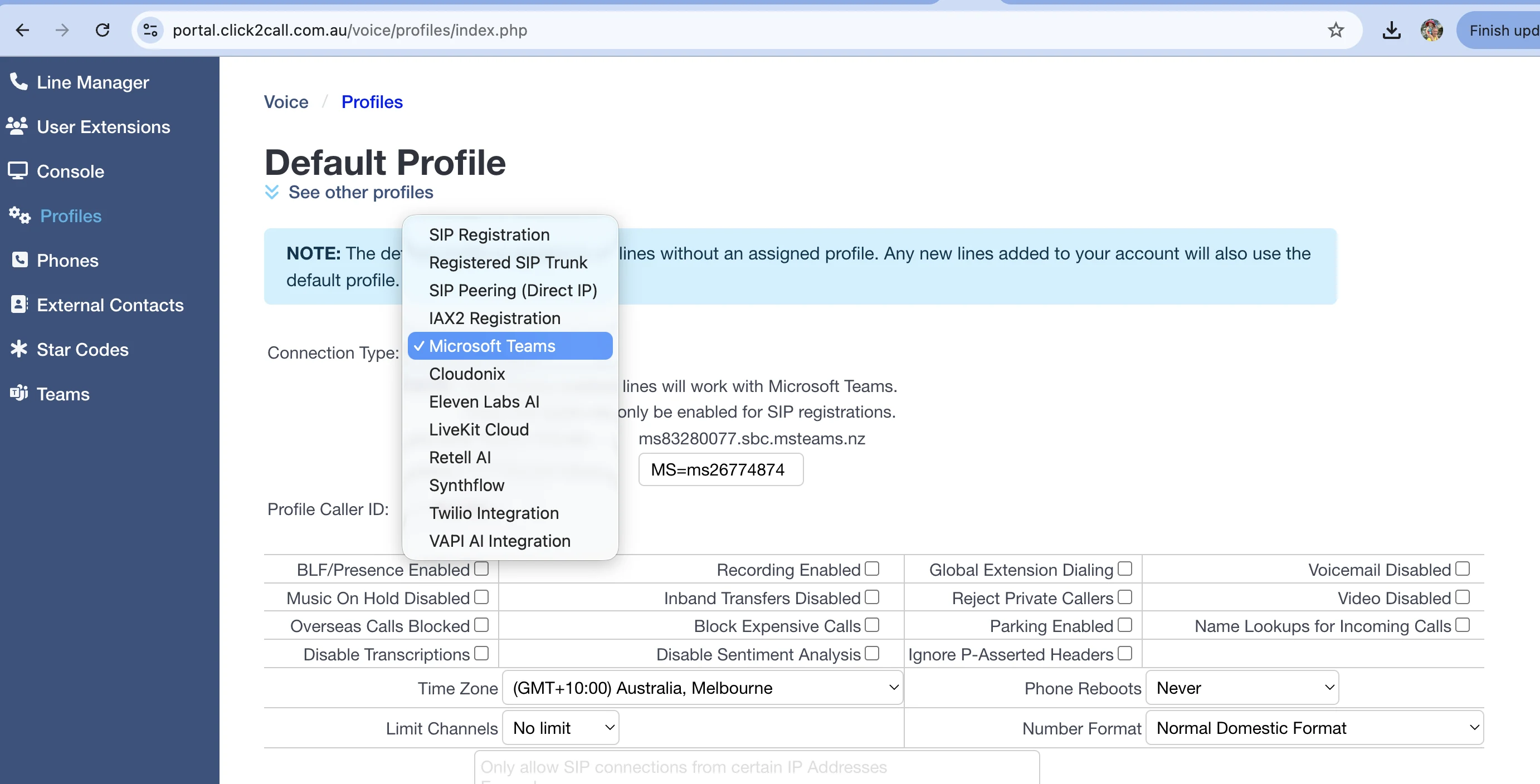Click the MS=ms26774874 text field

[x=720, y=470]
